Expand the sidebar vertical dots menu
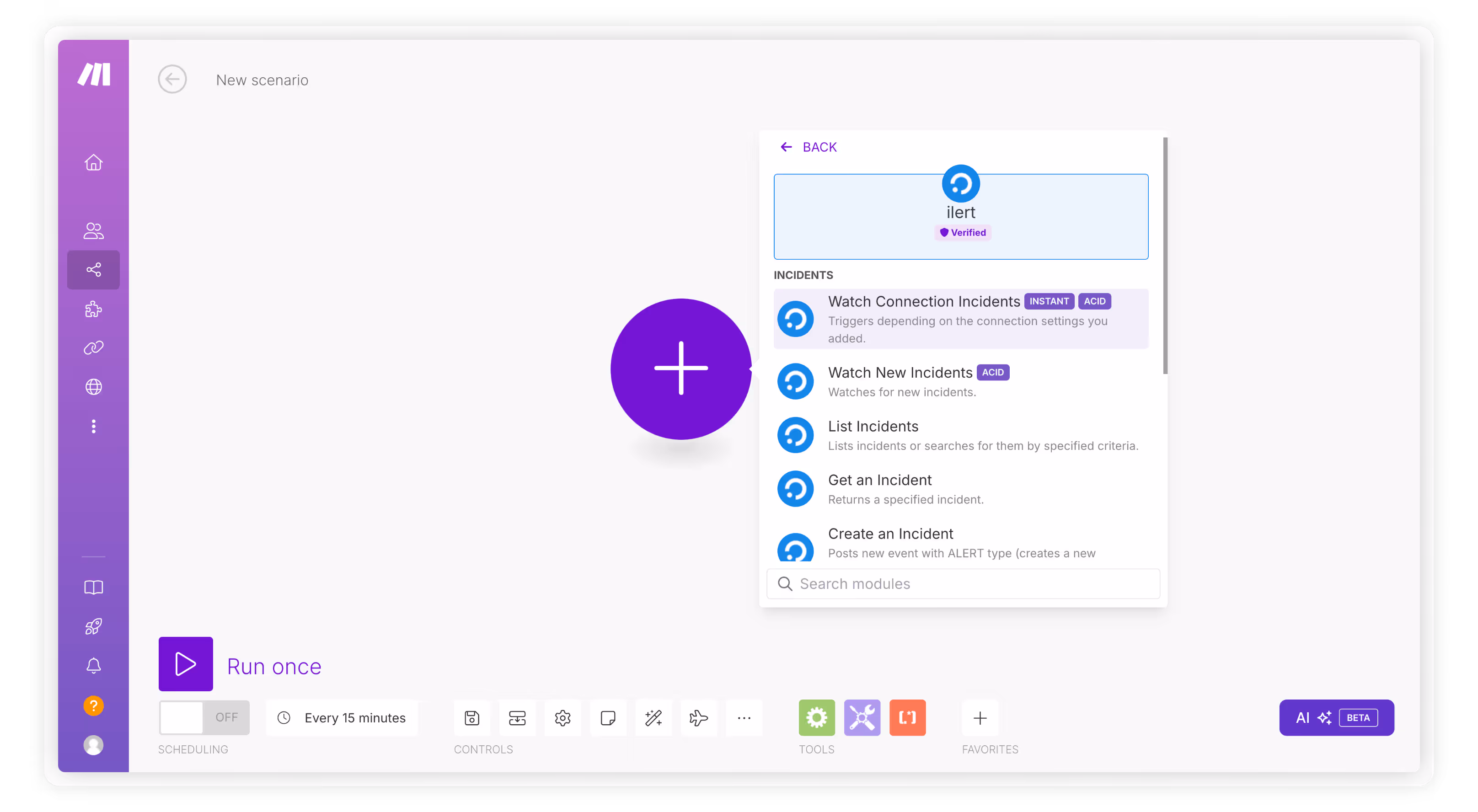Viewport: 1478px width, 812px height. tap(94, 426)
